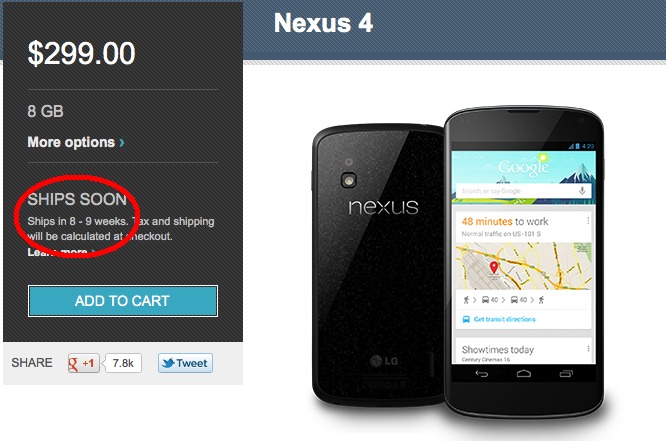Tap the phone's back navigation arrow icon
Image resolution: width=666 pixels, height=441 pixels.
pos(481,373)
